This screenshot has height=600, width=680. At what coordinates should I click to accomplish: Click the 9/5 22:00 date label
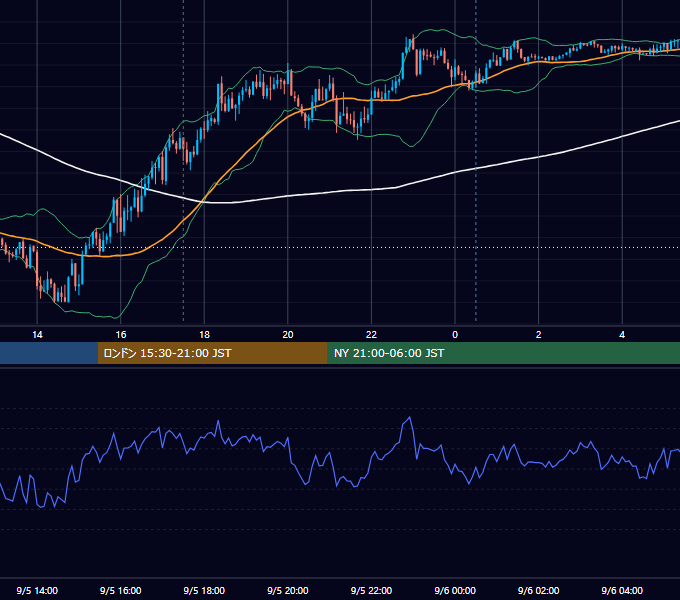point(371,591)
